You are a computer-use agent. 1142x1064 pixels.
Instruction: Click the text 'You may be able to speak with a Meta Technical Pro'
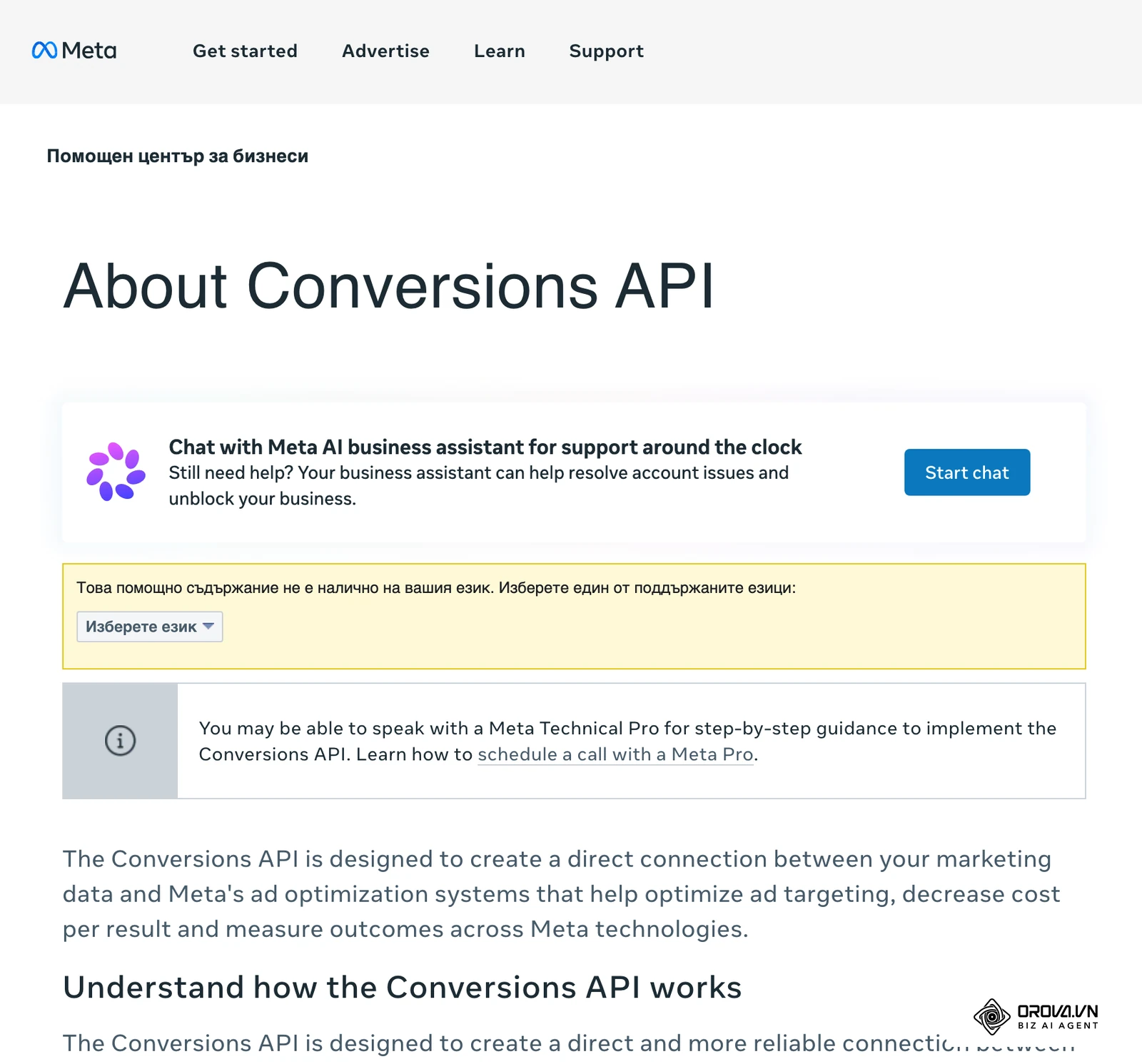pos(429,729)
